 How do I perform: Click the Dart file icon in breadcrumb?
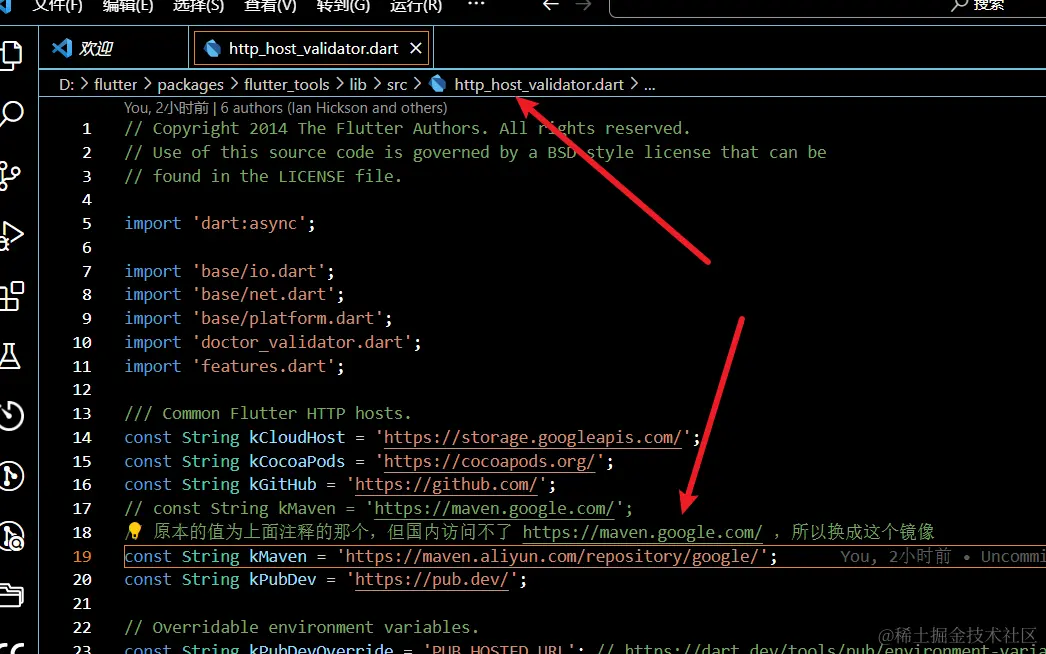(438, 84)
